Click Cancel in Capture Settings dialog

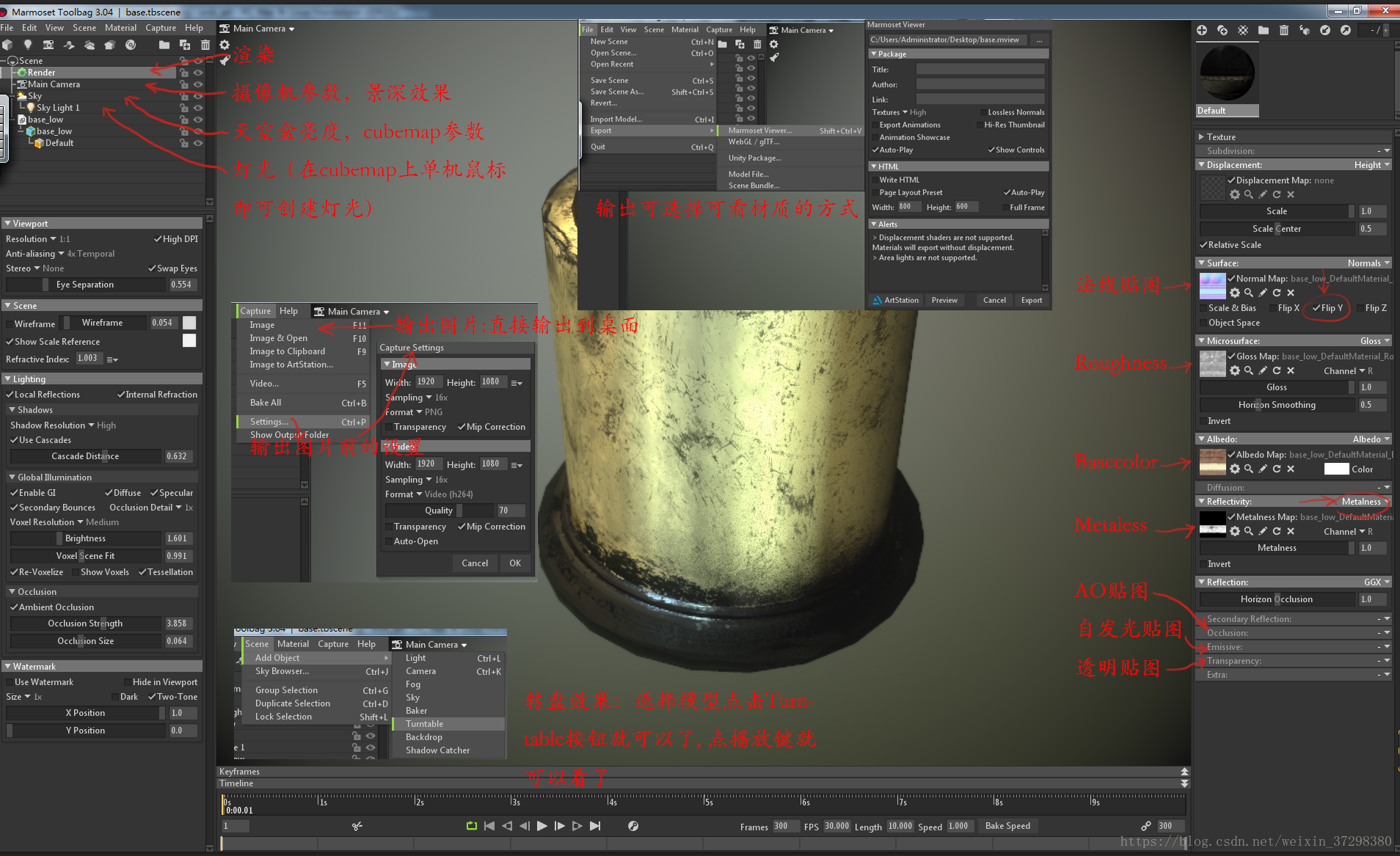pos(475,563)
